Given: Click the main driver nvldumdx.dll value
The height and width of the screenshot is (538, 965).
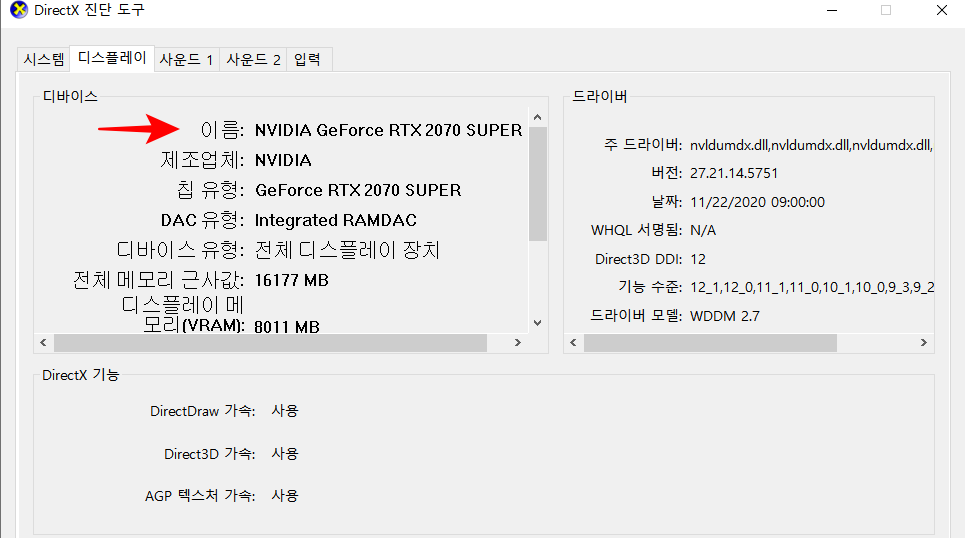Looking at the screenshot, I should click(811, 145).
